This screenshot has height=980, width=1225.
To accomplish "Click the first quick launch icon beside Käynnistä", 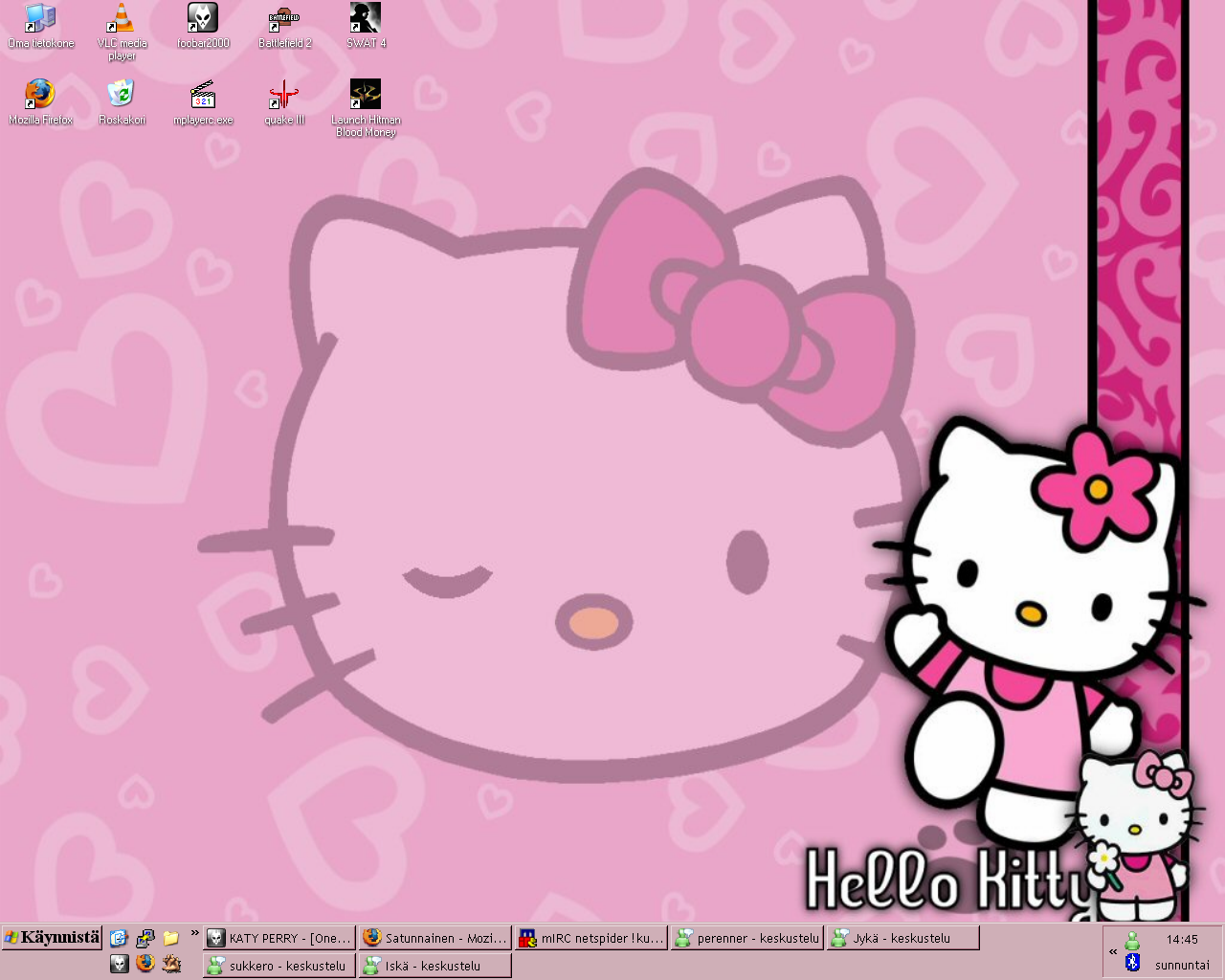I will (119, 938).
